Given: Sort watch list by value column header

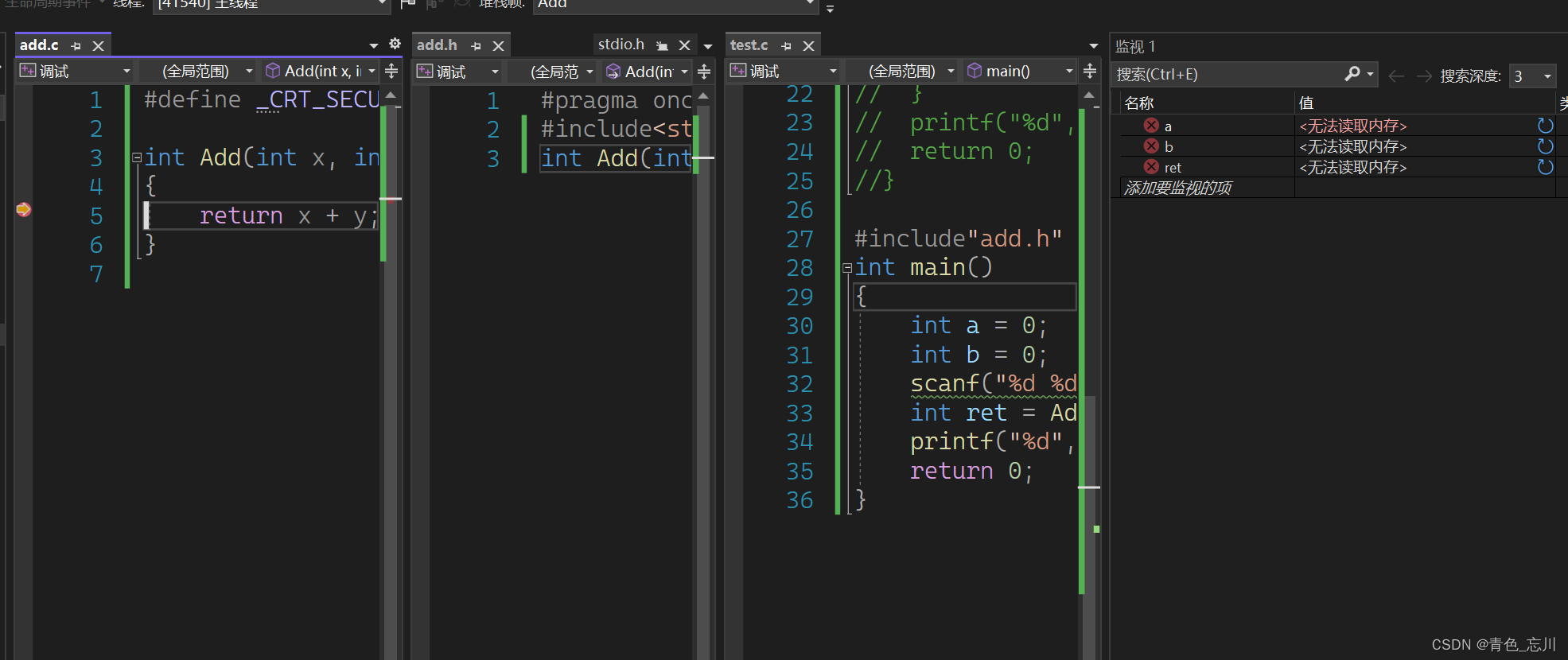Looking at the screenshot, I should [1424, 103].
